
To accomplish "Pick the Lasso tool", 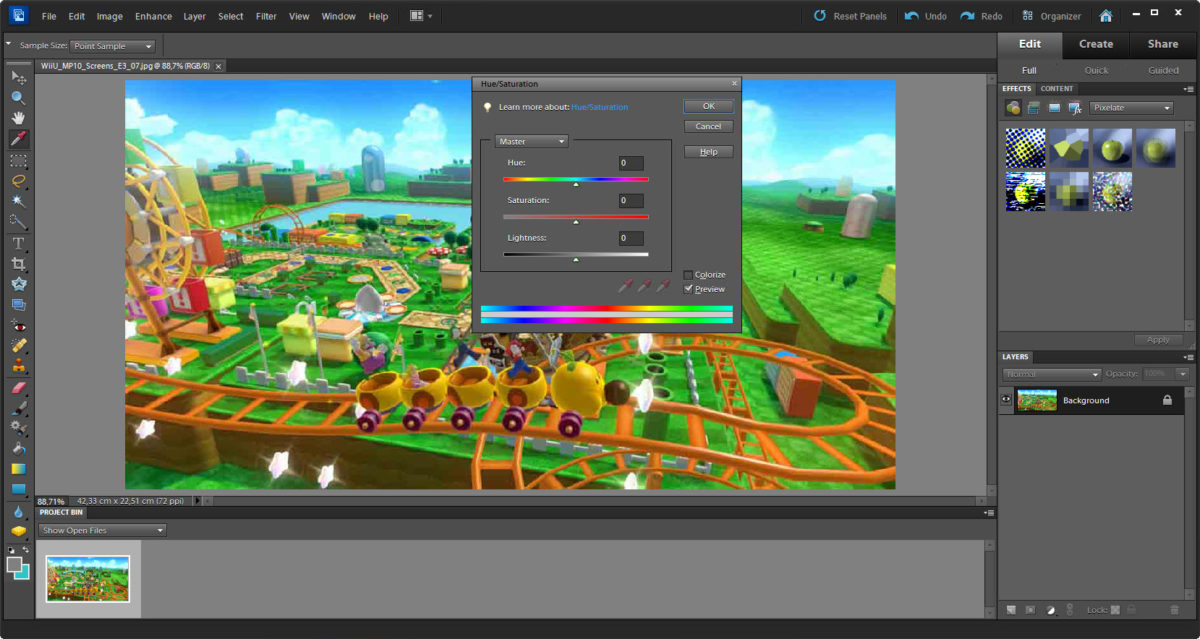I will tap(18, 181).
